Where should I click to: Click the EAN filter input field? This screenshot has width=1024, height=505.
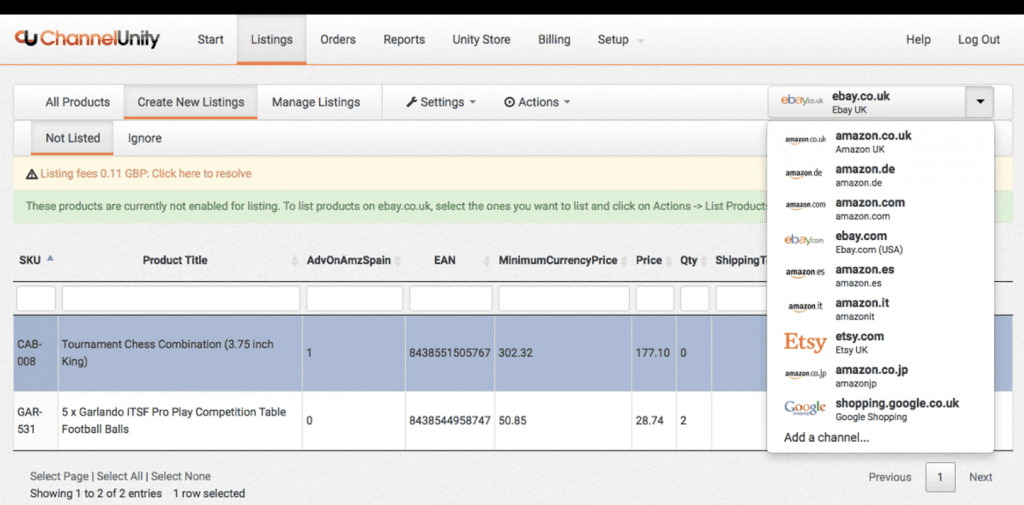(x=451, y=299)
